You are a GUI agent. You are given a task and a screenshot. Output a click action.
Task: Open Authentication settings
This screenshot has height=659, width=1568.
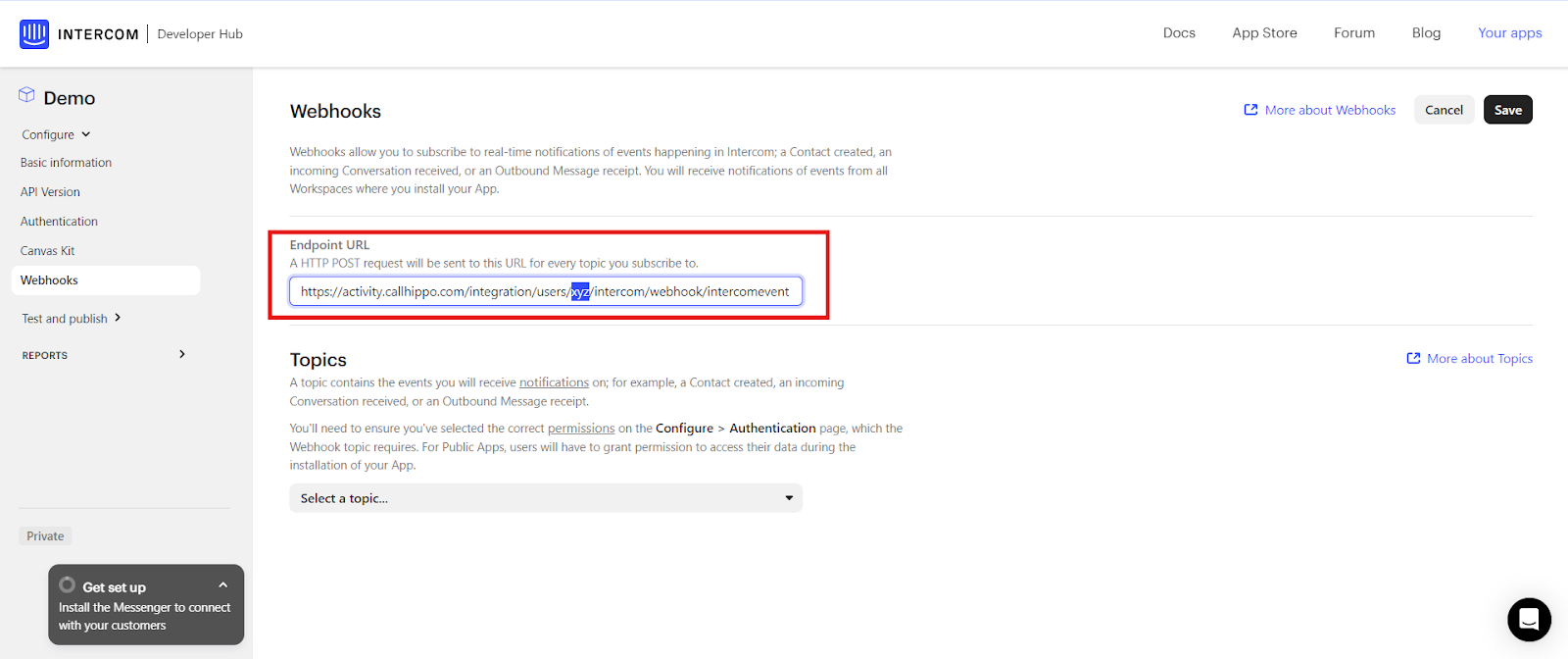click(x=59, y=222)
